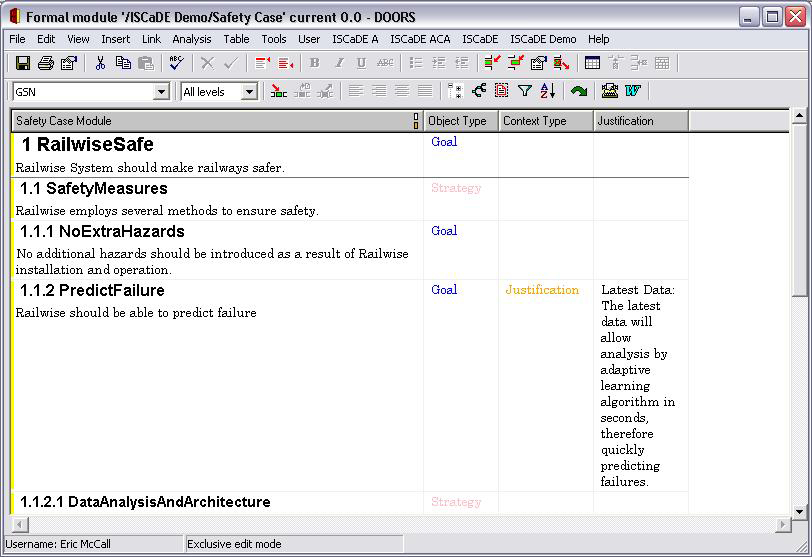Click the delete object red X icon
The image size is (812, 557).
coord(561,63)
